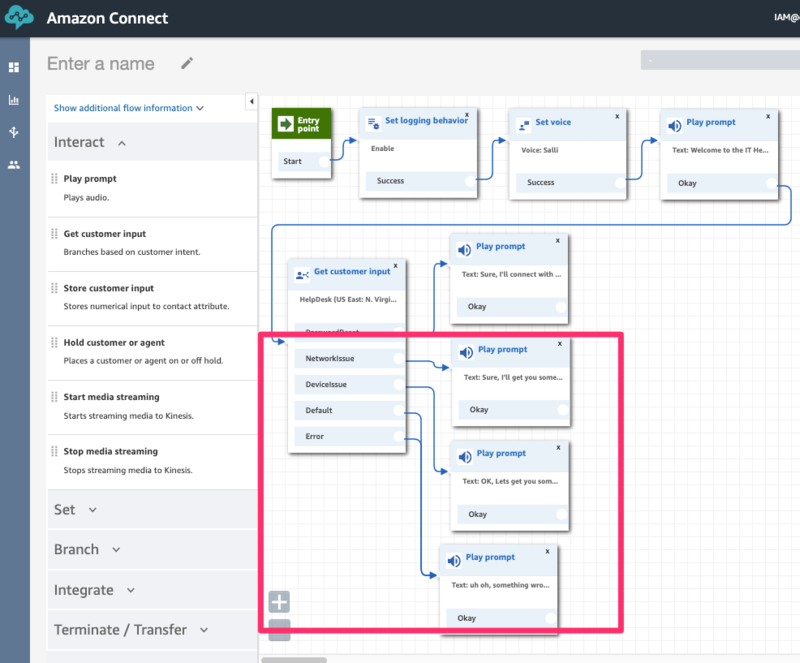Click the Amazon Connect cloud logo
This screenshot has height=663, width=800.
click(x=19, y=18)
